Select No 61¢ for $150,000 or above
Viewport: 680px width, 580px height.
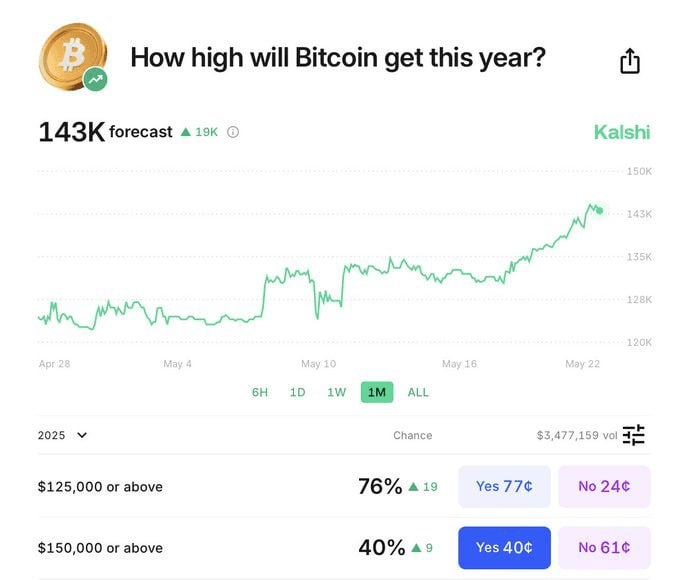(x=604, y=547)
